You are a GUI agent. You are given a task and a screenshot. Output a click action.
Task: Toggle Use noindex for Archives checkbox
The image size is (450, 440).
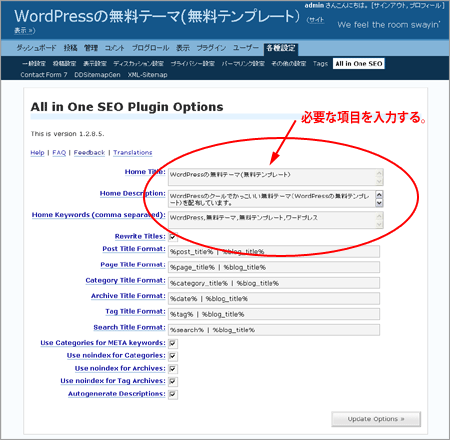tap(173, 369)
